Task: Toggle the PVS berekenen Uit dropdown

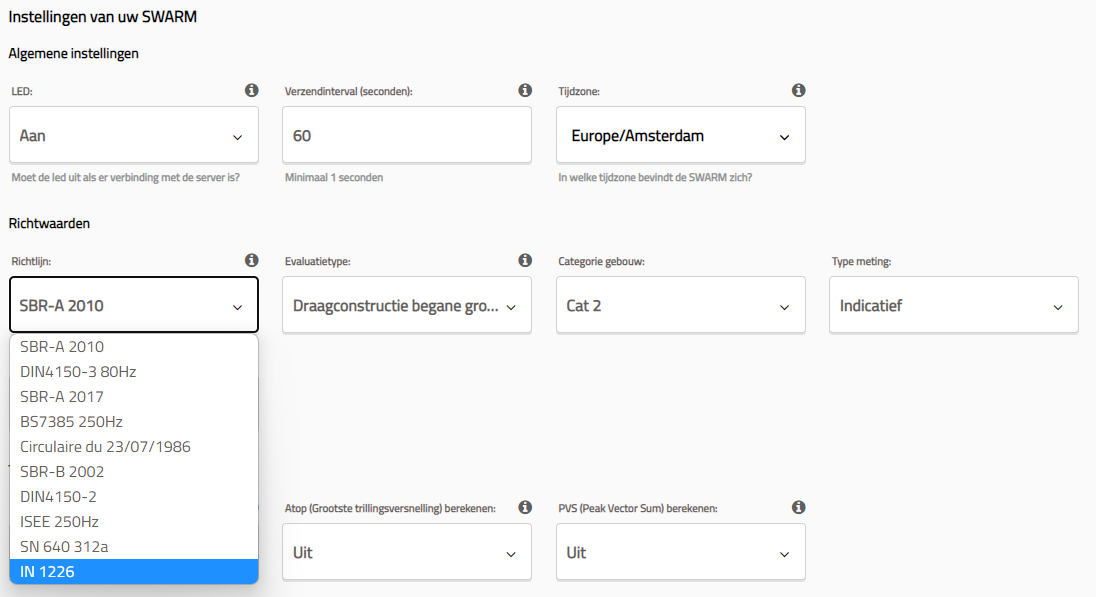Action: click(680, 552)
